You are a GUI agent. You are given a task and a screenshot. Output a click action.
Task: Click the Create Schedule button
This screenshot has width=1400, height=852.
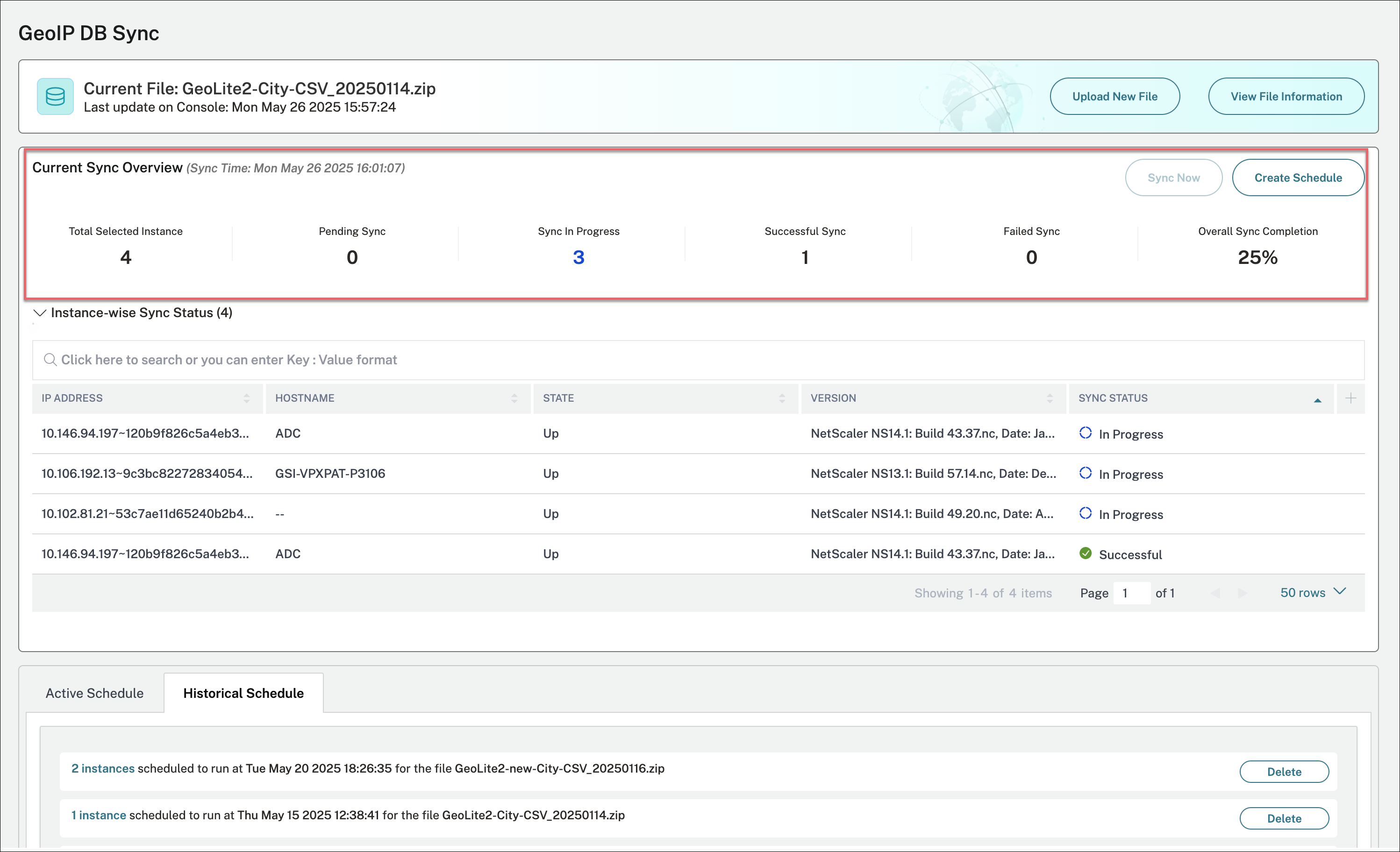tap(1298, 178)
